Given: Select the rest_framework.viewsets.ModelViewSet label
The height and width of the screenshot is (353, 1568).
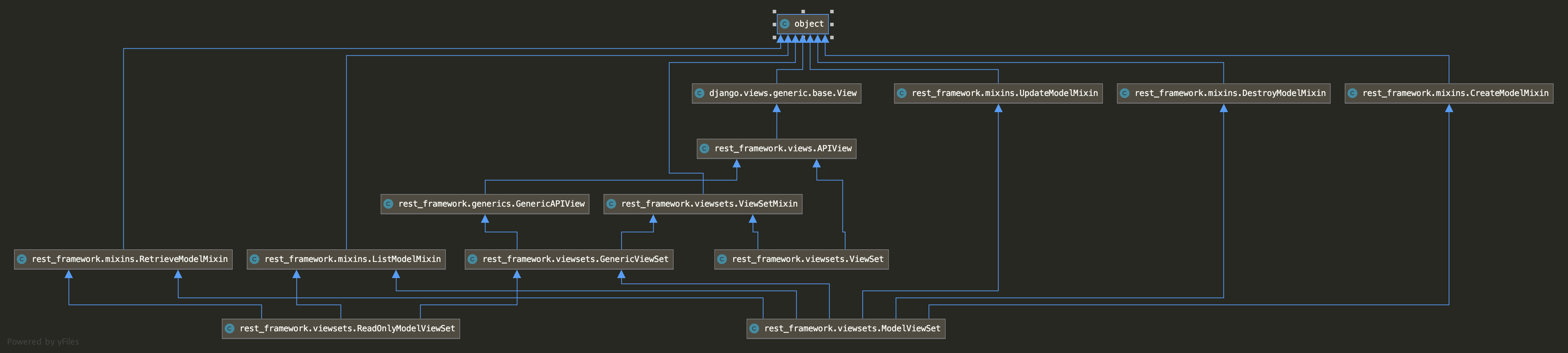Looking at the screenshot, I should (852, 328).
